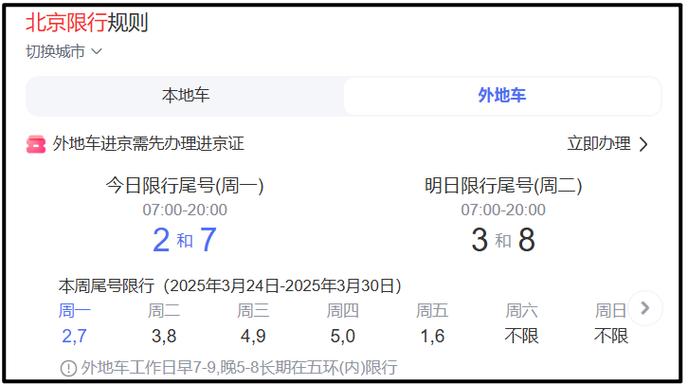Image resolution: width=688 pixels, height=385 pixels.
Task: Click the pink 进京证 ticket icon
Action: (36, 144)
